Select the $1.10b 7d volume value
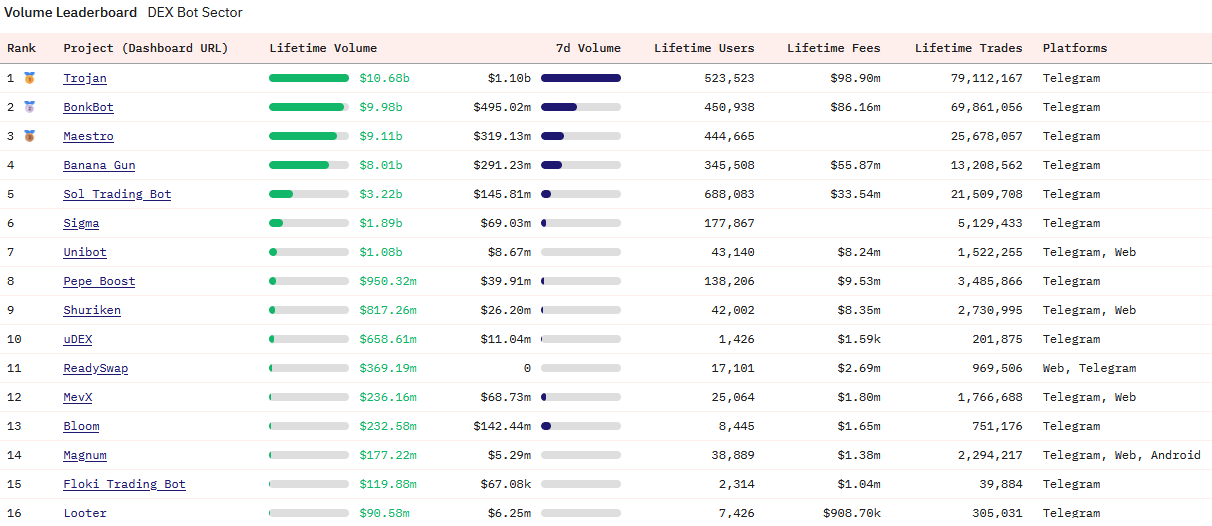Screen dimensions: 1212x526 509,78
